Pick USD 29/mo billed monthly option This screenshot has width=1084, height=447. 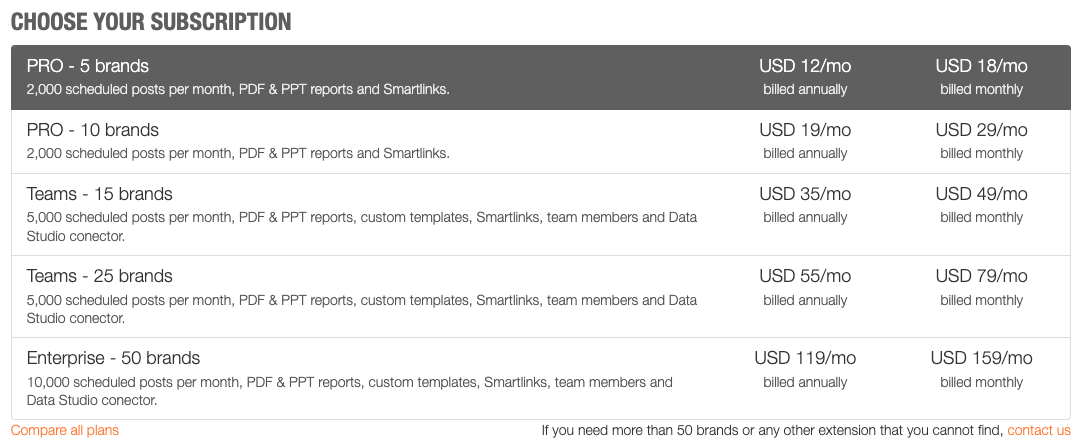(x=981, y=140)
